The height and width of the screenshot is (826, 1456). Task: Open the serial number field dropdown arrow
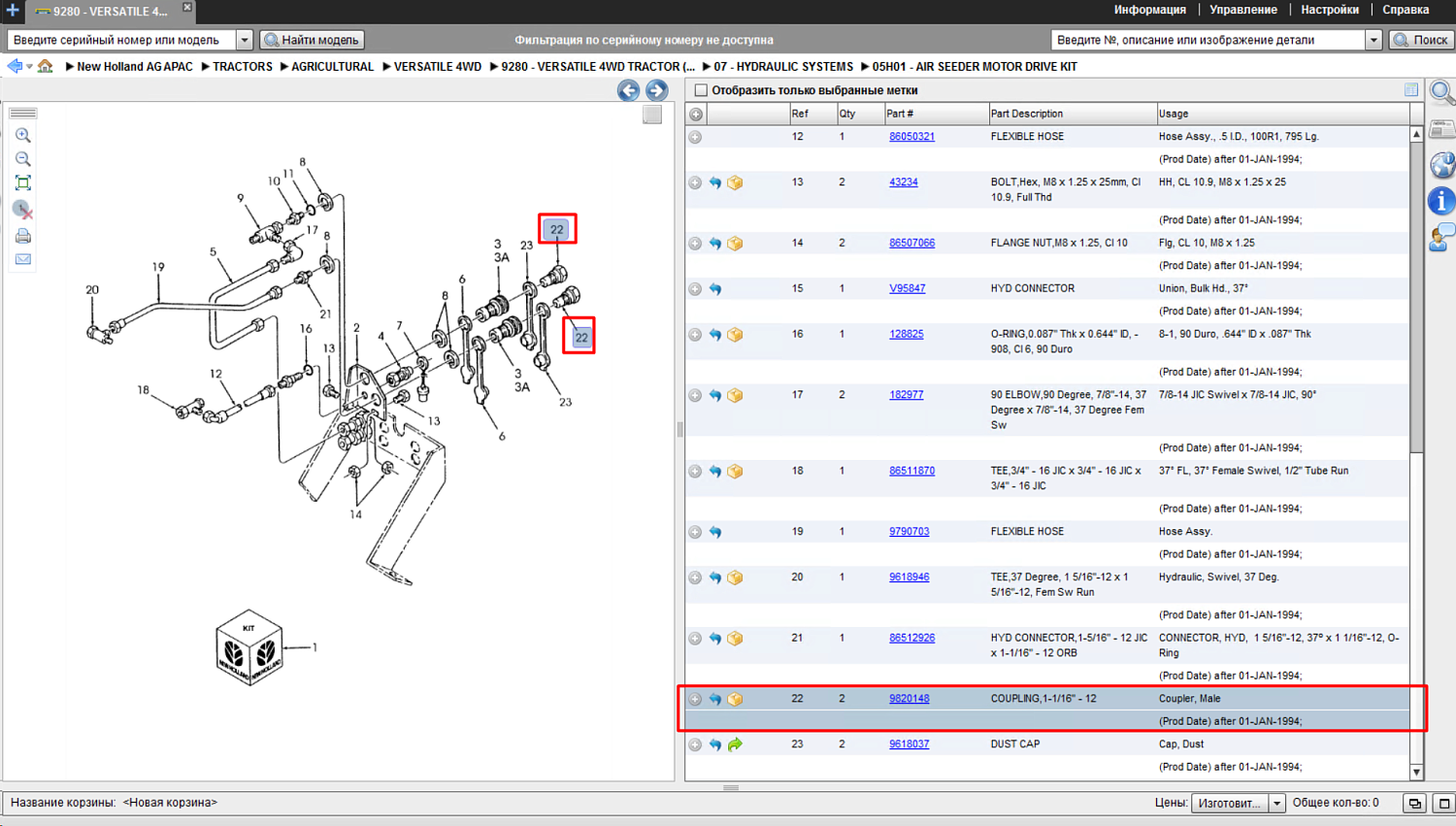coord(245,40)
